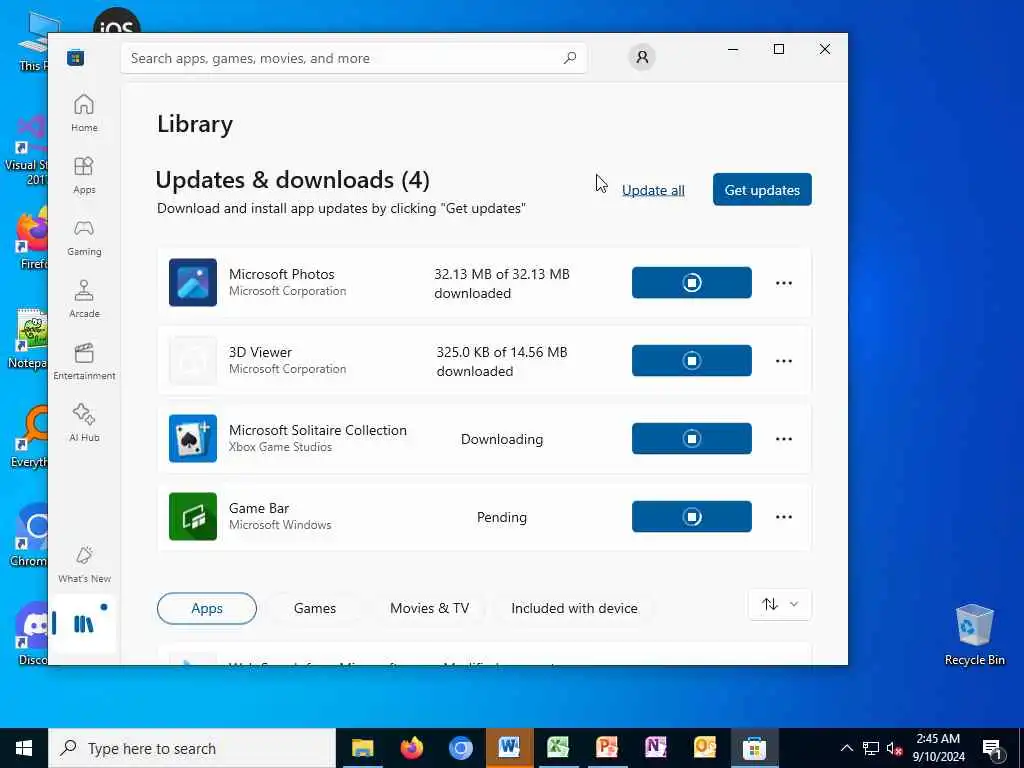Open Chromium browser from the taskbar
1024x768 pixels.
[460, 748]
